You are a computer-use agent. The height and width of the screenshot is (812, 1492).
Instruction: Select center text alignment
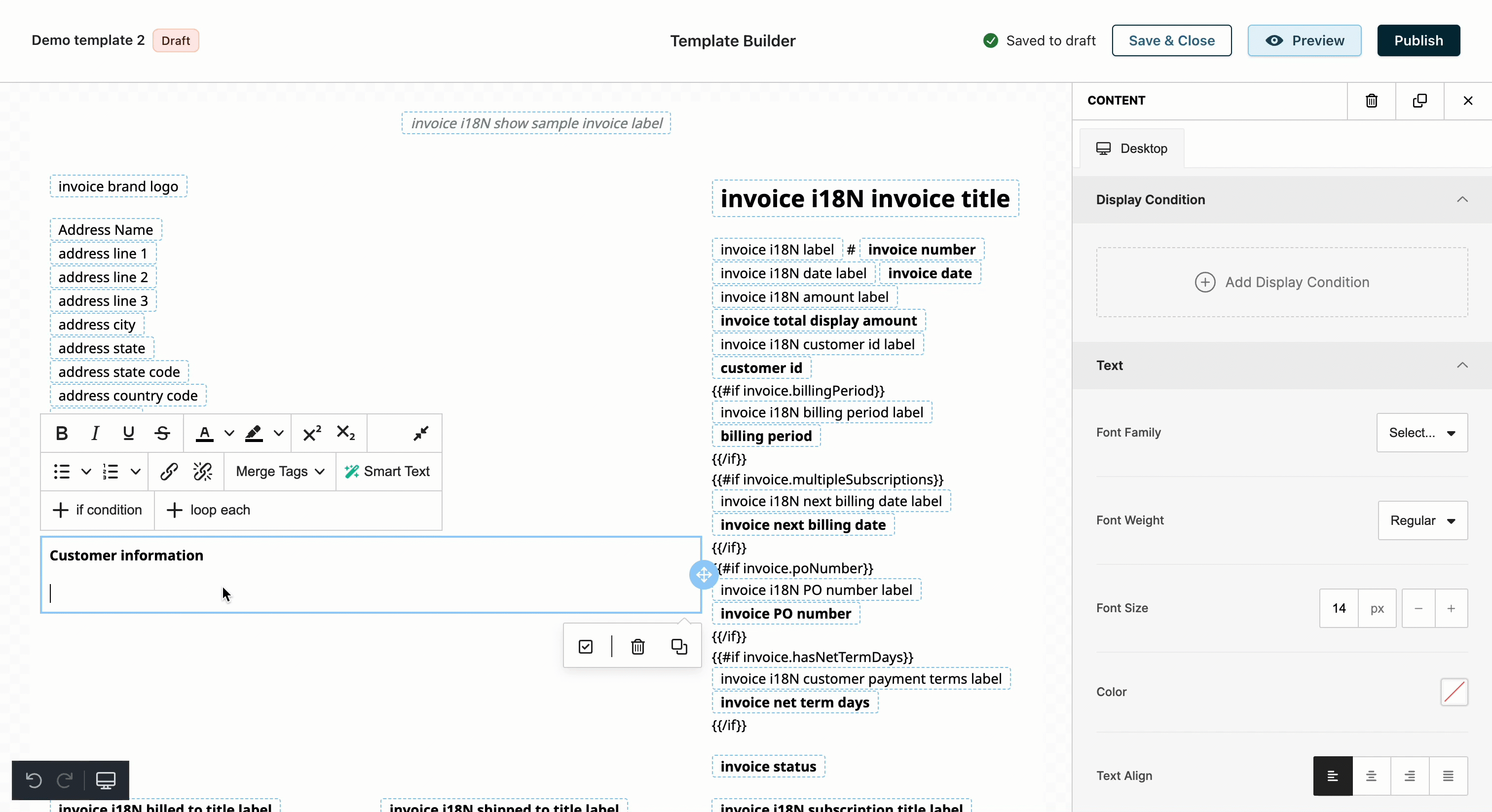[1371, 775]
